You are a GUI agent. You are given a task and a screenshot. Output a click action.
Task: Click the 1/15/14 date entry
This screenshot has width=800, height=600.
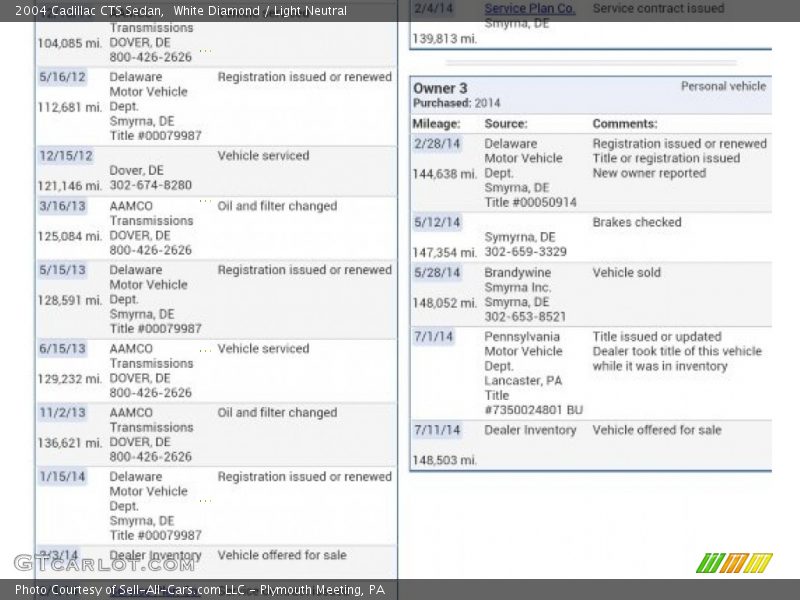coord(62,477)
